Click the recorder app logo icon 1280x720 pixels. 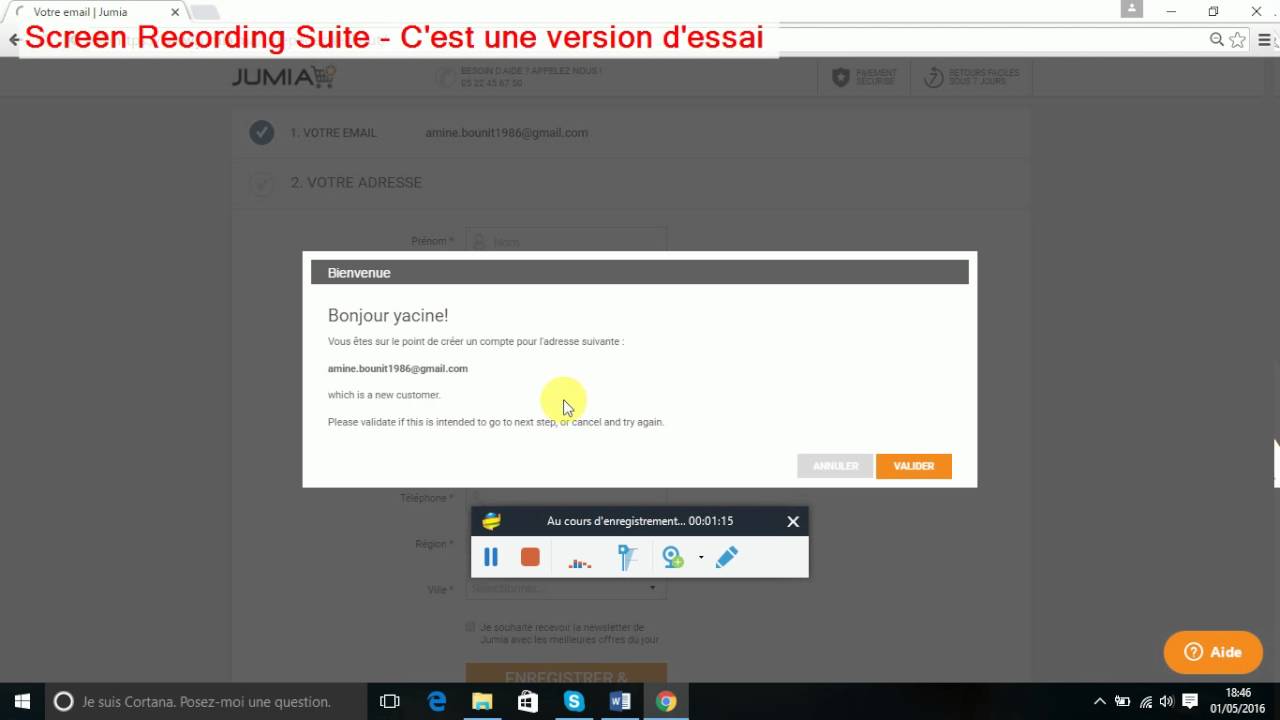pyautogui.click(x=491, y=521)
